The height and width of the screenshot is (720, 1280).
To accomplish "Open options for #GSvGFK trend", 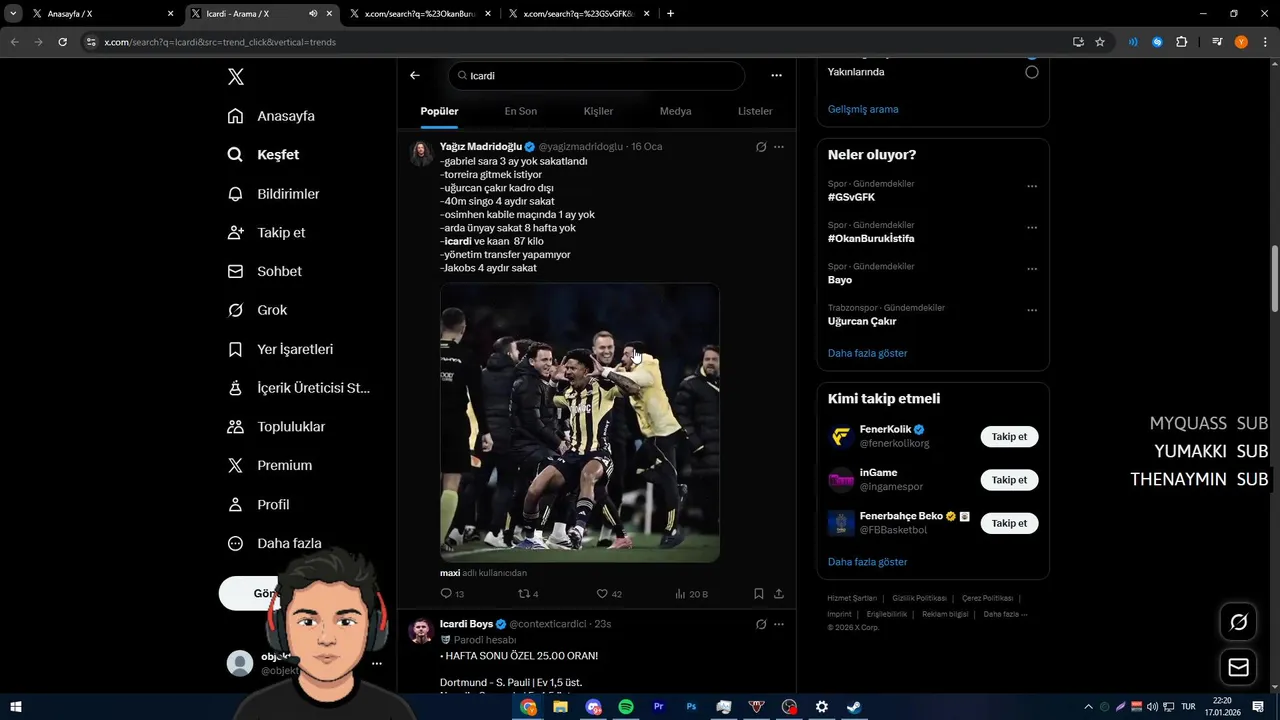I will click(1032, 186).
